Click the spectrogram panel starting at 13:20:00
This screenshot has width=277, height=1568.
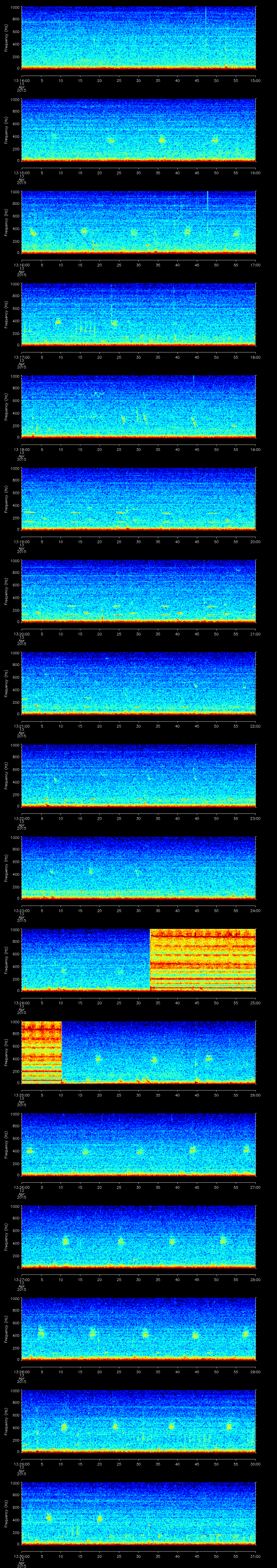tap(139, 591)
